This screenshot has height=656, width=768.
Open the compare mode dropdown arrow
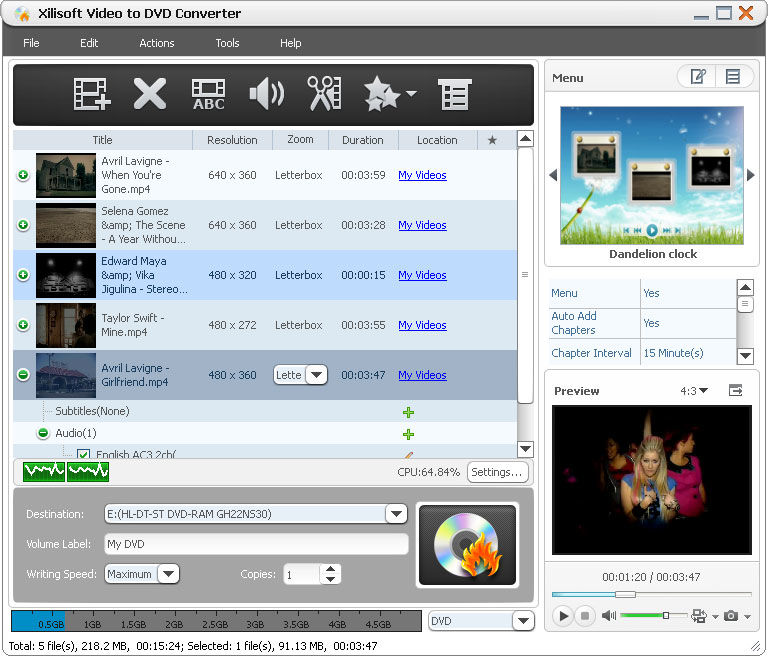coord(715,616)
